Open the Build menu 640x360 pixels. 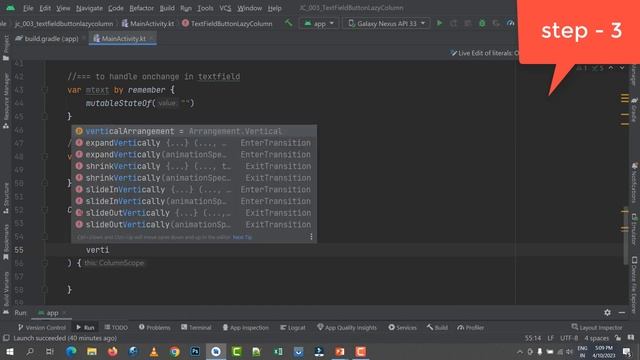point(167,8)
